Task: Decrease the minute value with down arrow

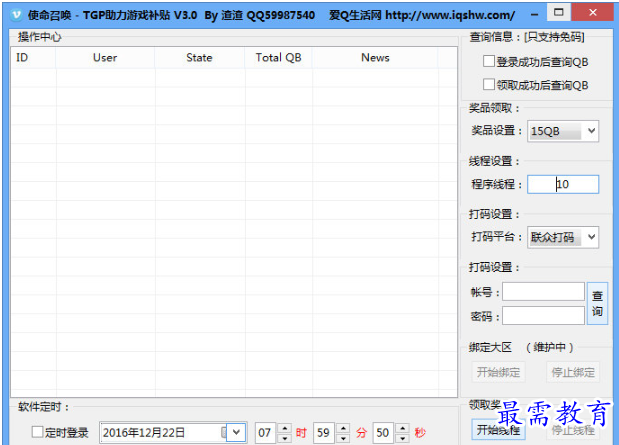Action: (343, 437)
